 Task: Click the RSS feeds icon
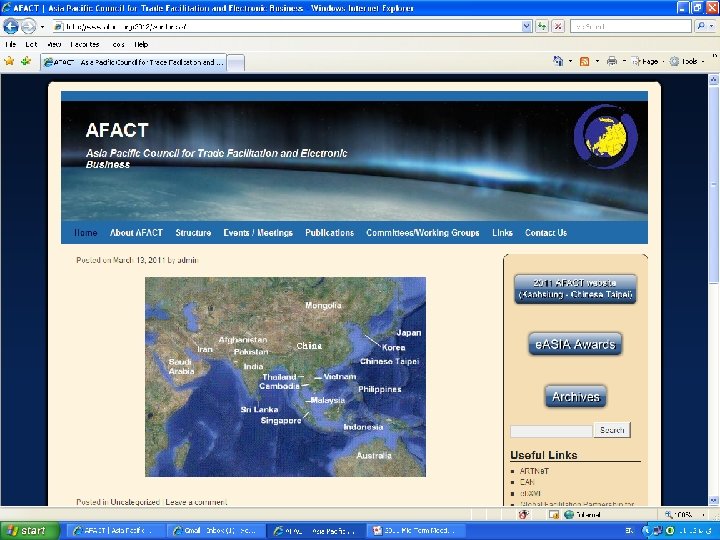(585, 61)
